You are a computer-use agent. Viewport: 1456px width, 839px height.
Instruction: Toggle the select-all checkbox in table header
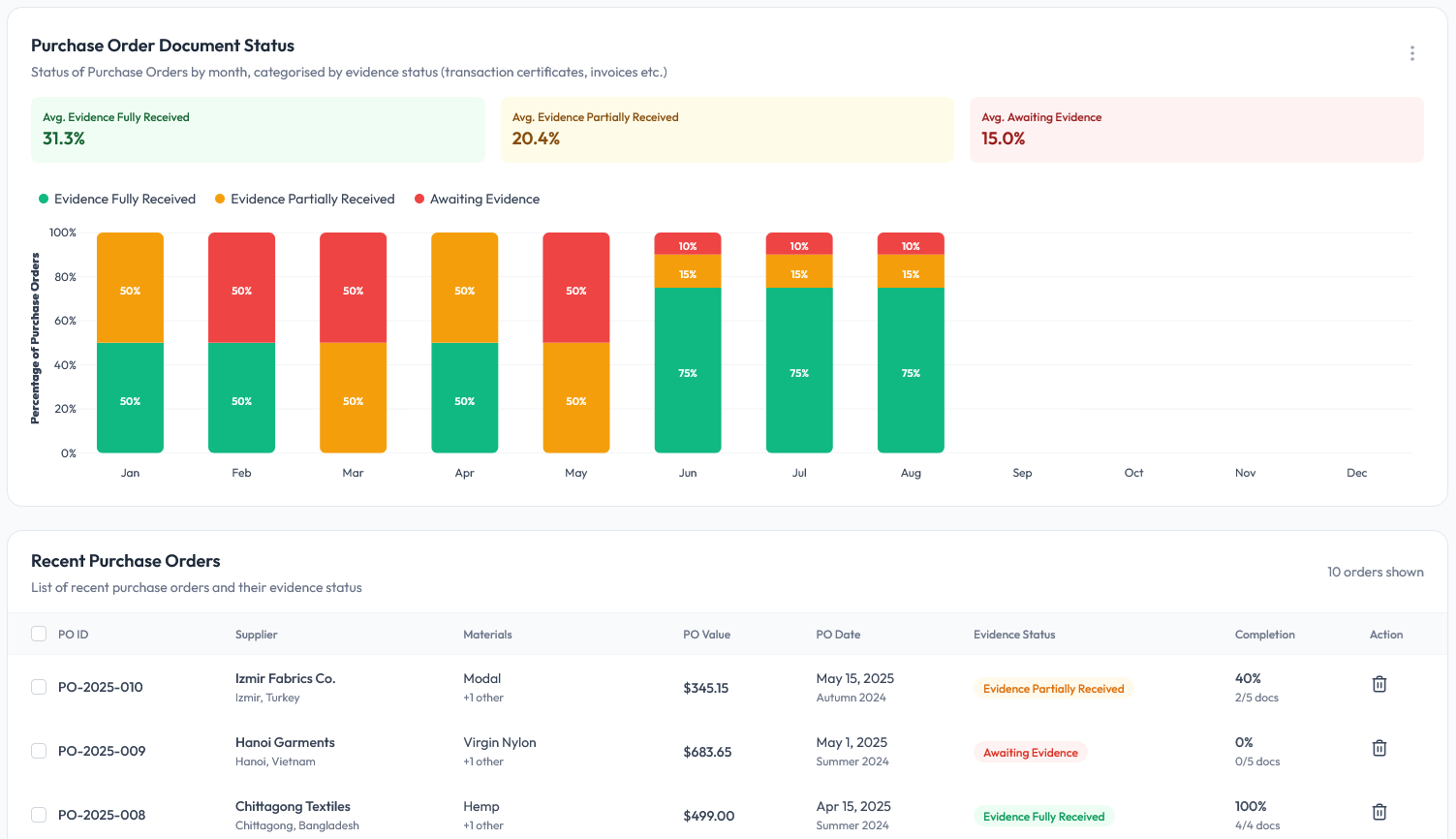click(x=39, y=634)
